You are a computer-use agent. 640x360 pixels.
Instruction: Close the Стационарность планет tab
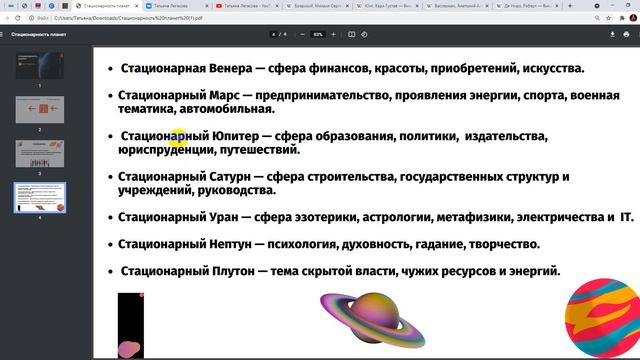pos(136,6)
